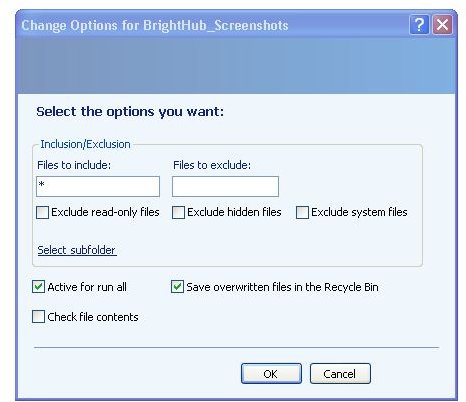Viewport: 466px width, 402px height.
Task: Disable Save overwritten files in Recycle Bin
Action: pos(177,287)
